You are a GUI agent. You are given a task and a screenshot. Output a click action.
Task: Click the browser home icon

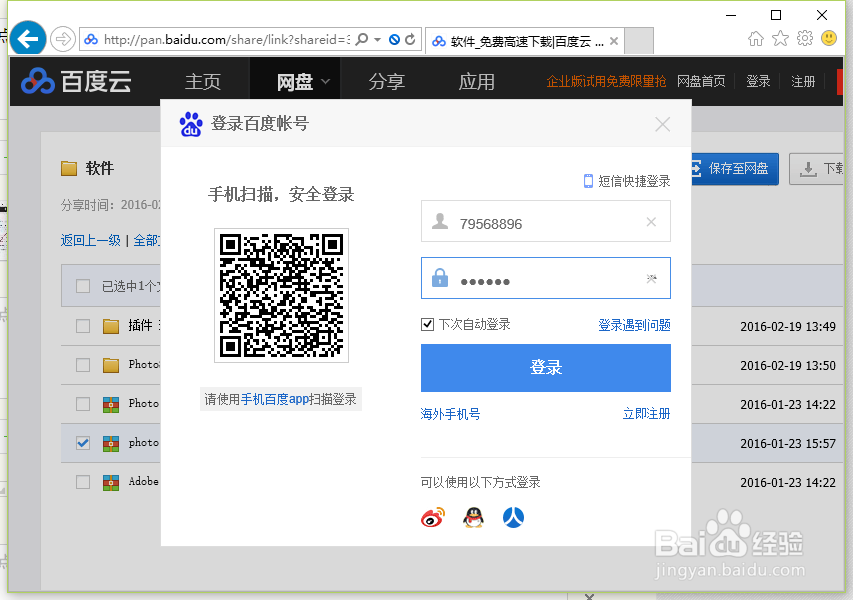[x=756, y=39]
